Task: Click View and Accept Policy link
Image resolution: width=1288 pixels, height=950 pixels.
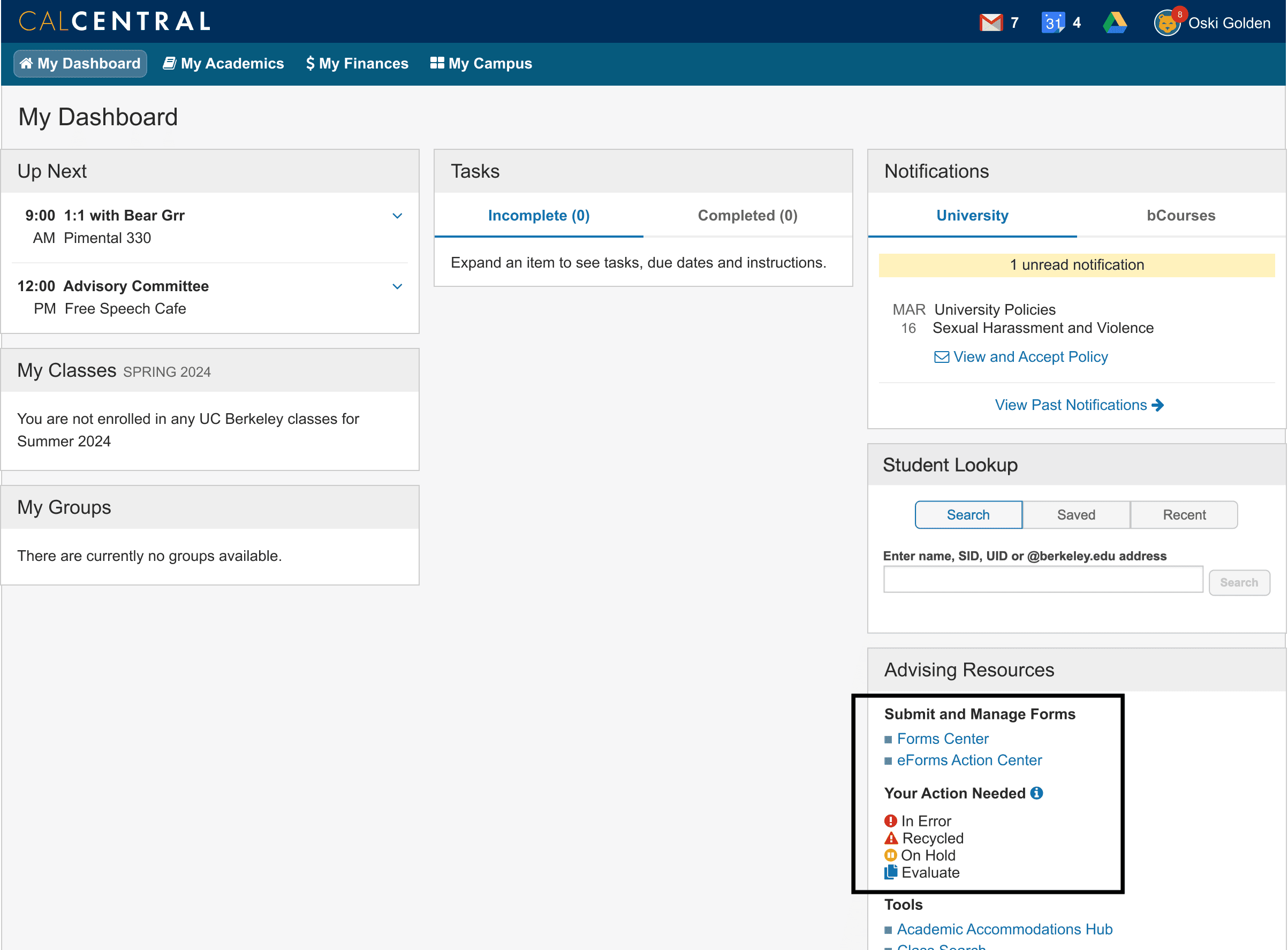Action: [1030, 357]
